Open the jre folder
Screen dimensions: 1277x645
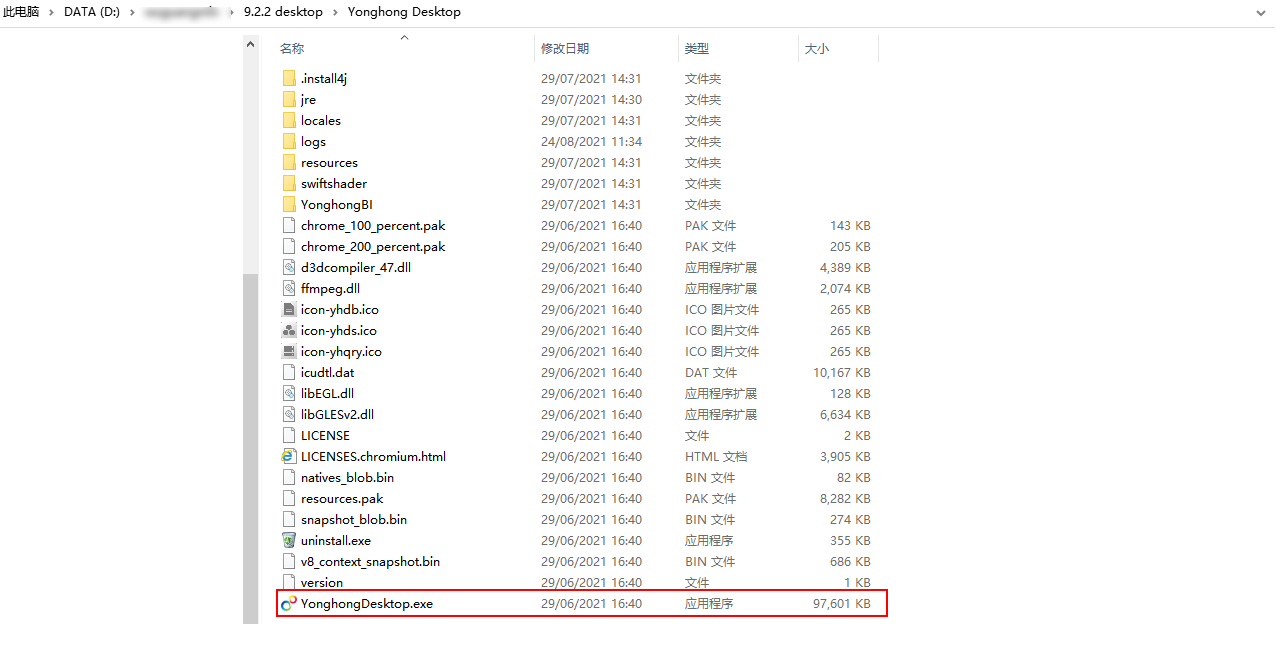[308, 99]
